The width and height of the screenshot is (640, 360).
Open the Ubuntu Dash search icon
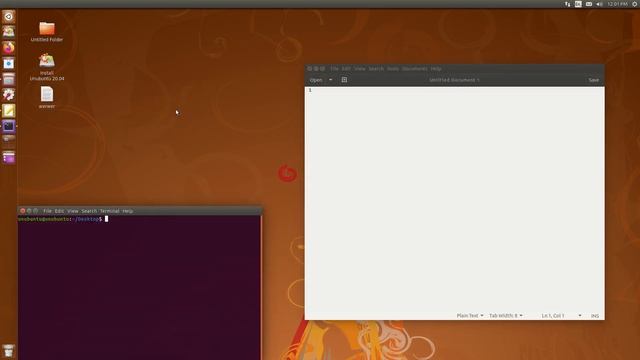pos(9,17)
